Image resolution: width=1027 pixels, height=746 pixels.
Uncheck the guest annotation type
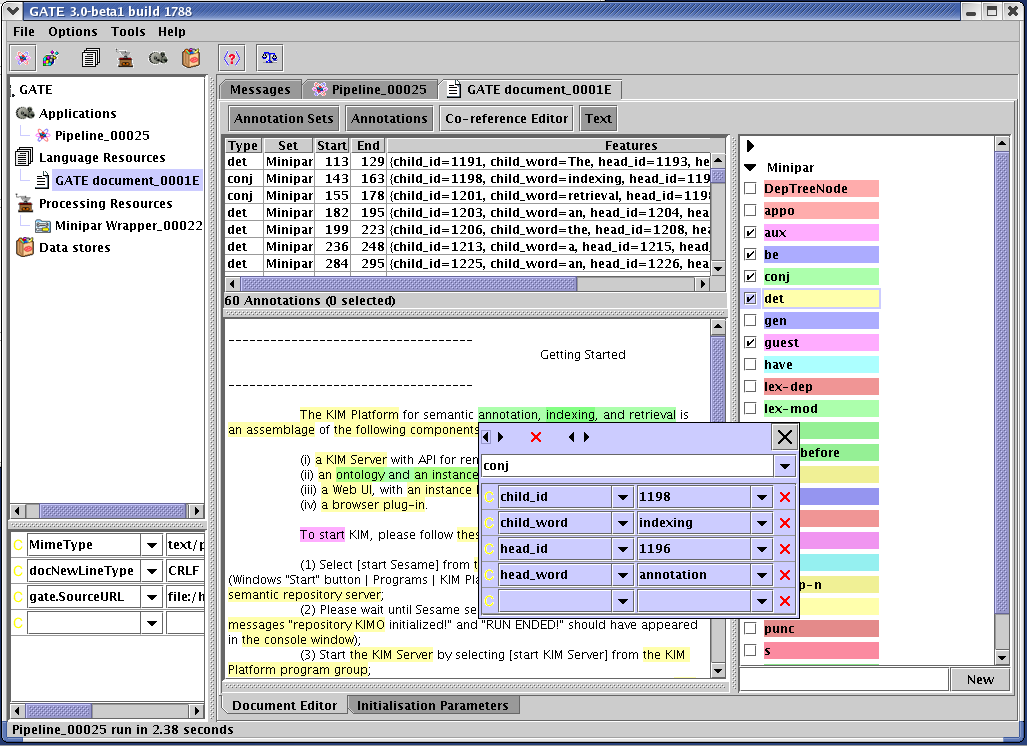pyautogui.click(x=751, y=343)
